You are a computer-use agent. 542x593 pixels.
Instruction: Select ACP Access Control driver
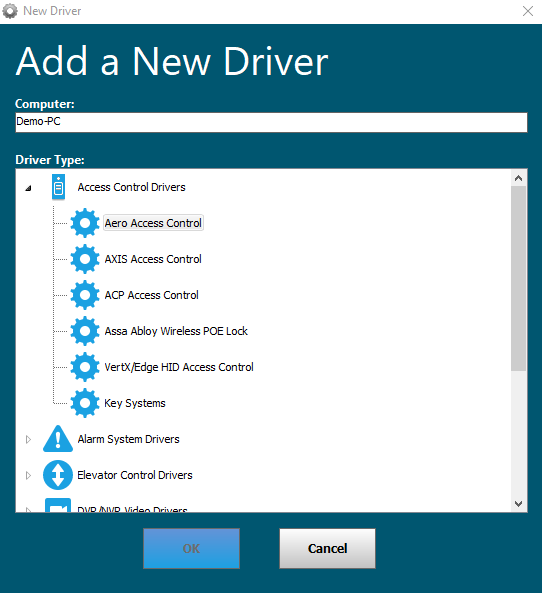(151, 295)
